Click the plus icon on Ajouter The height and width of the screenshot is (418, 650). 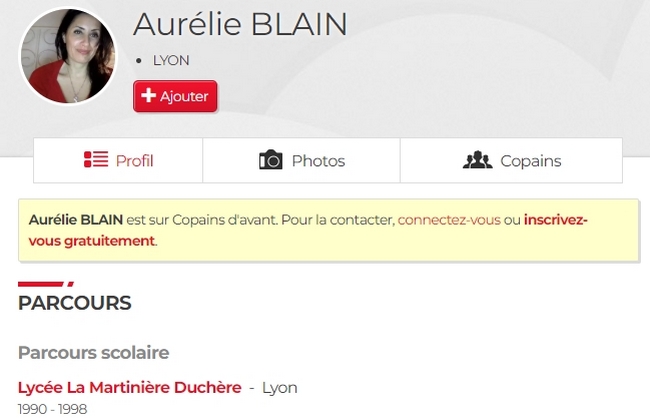coord(148,96)
